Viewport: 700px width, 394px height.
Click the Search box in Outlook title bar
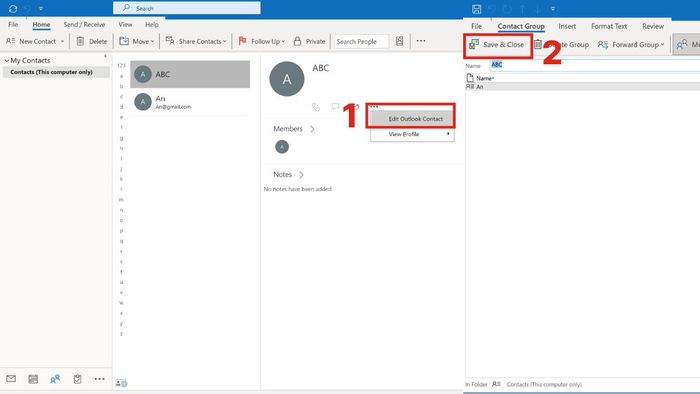tap(187, 8)
